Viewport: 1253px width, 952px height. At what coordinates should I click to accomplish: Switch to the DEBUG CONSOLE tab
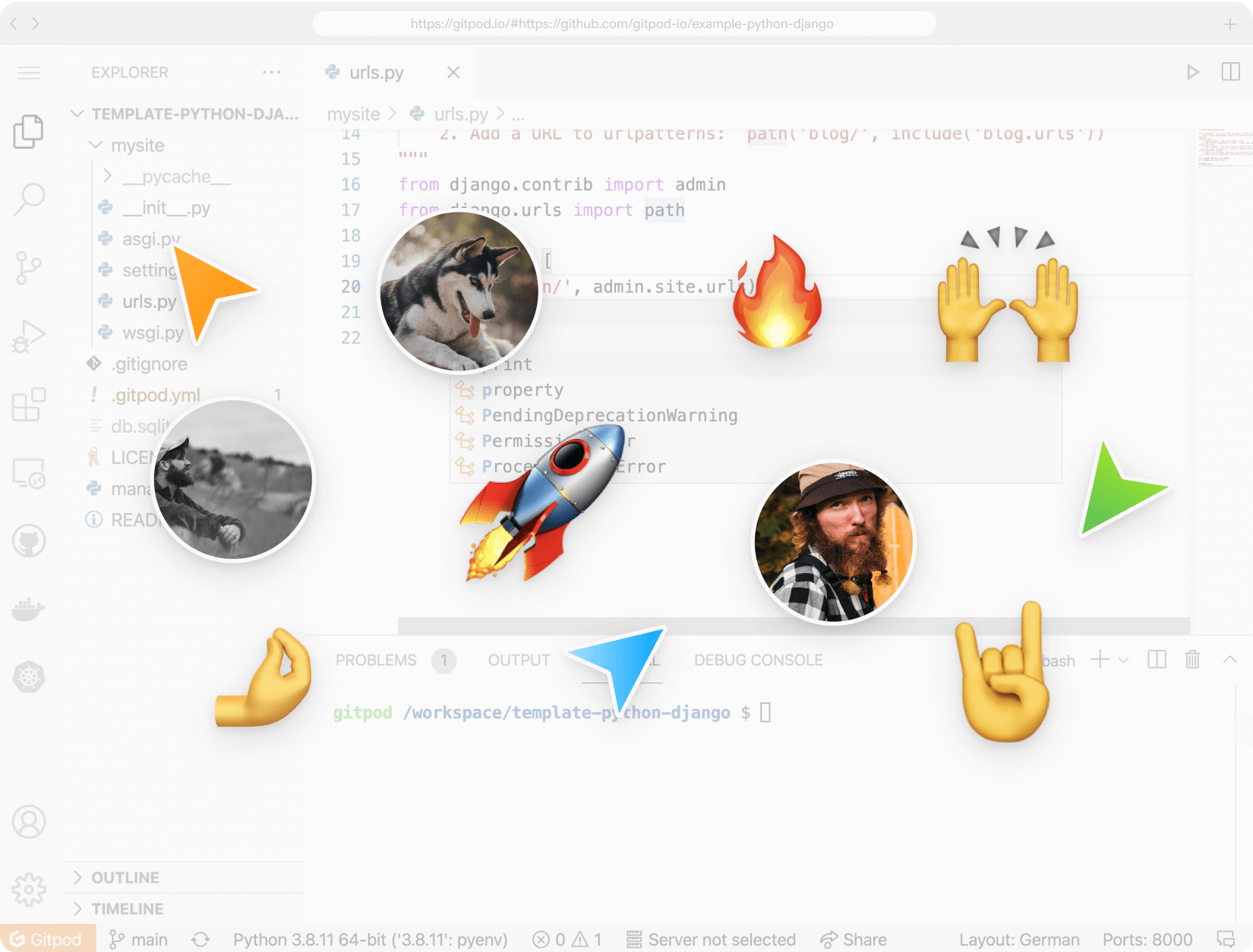click(x=758, y=660)
